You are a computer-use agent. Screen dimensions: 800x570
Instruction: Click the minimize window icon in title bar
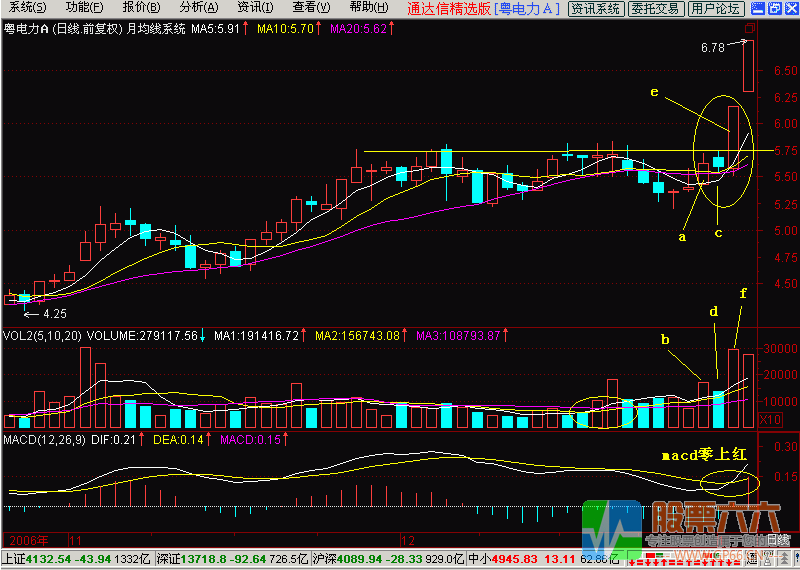[x=756, y=9]
